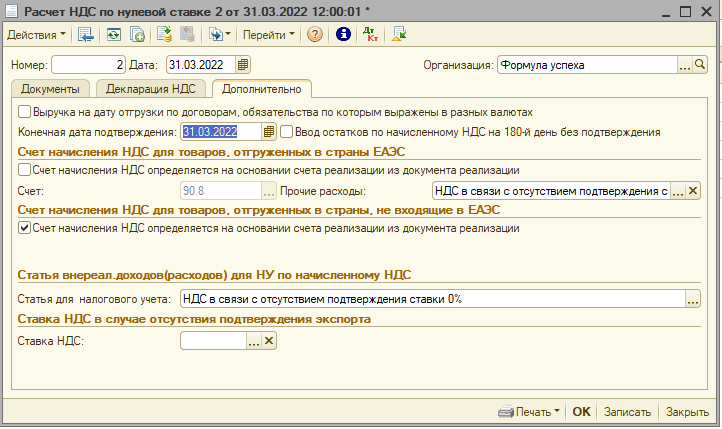Show the Дт/Кт accounting entries icon

click(370, 34)
